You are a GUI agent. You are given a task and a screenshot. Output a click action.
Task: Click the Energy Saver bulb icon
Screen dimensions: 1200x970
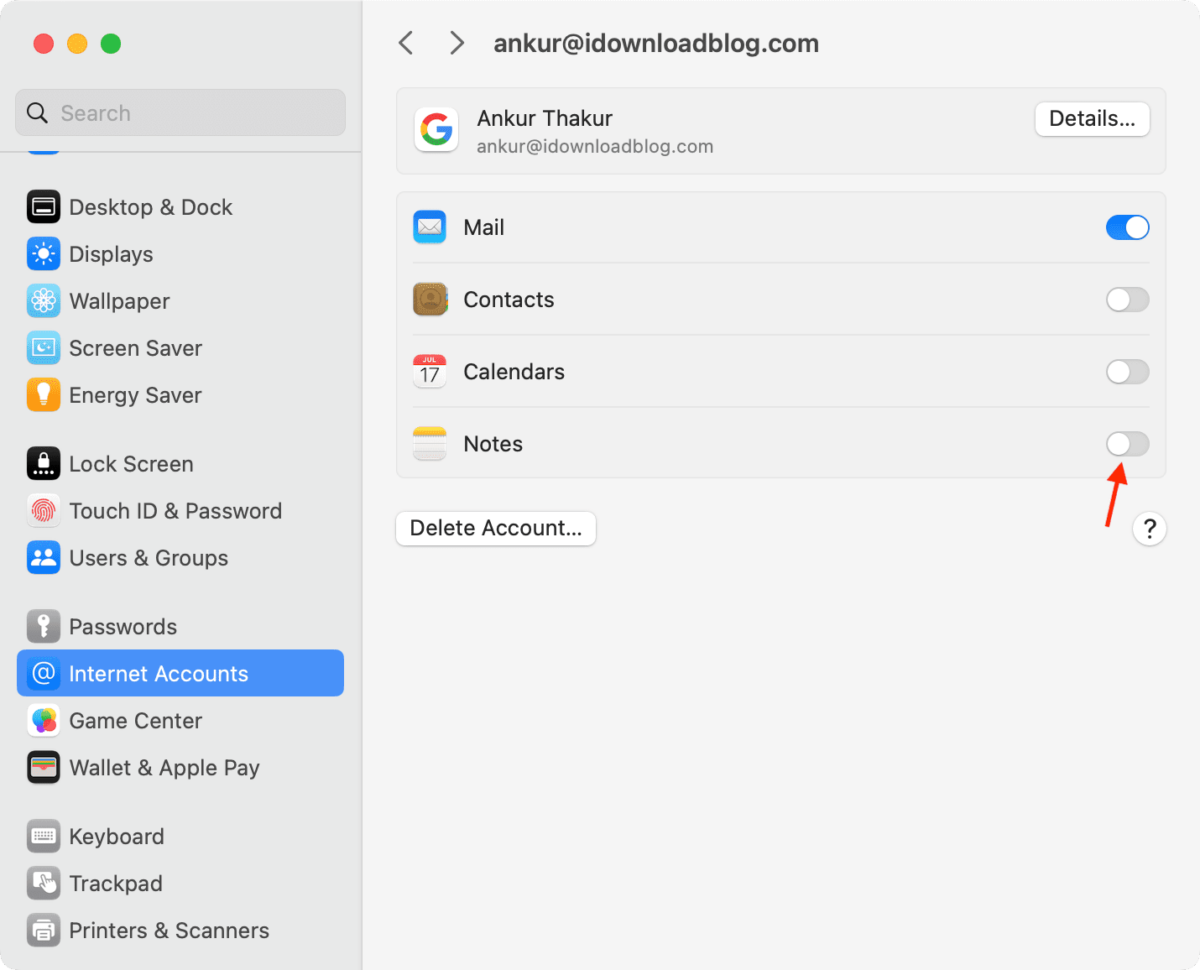coord(43,395)
